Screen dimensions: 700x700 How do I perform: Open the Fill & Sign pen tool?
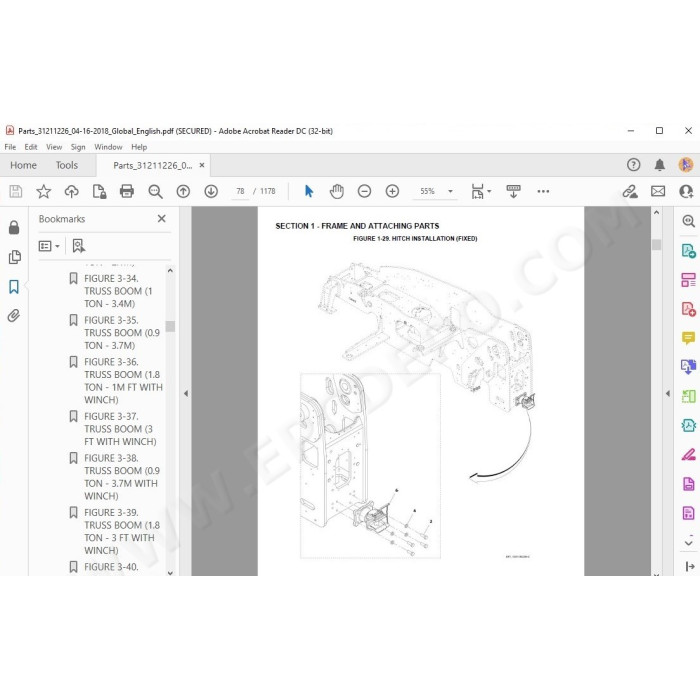coord(688,454)
